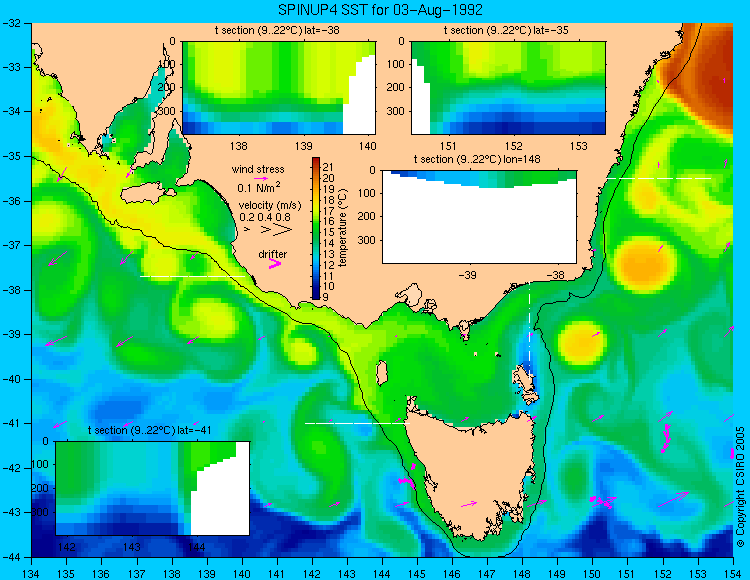The height and width of the screenshot is (580, 750).
Task: Click main map latitude label -35
Action: (x=11, y=156)
